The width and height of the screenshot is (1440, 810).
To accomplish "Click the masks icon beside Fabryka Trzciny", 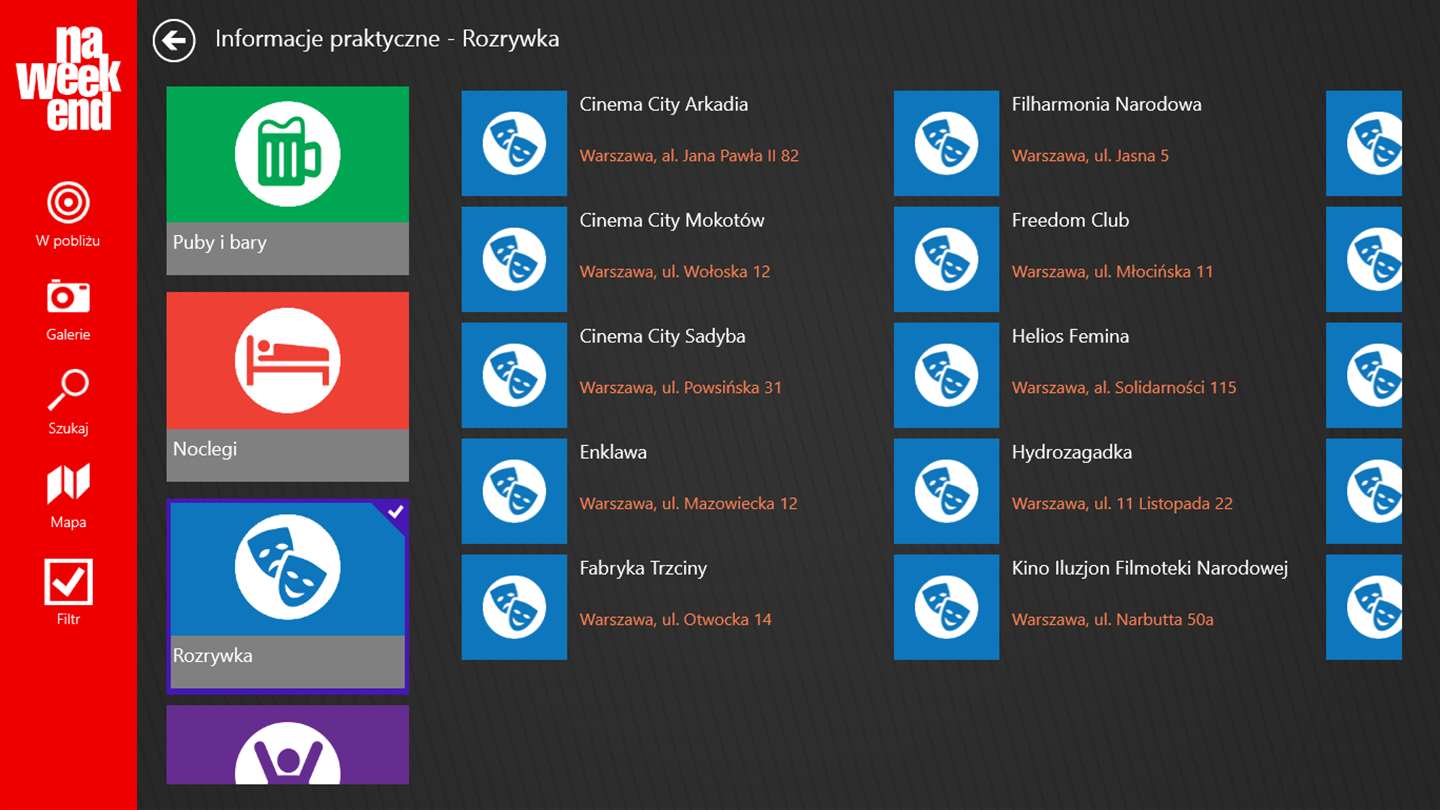I will [x=514, y=607].
